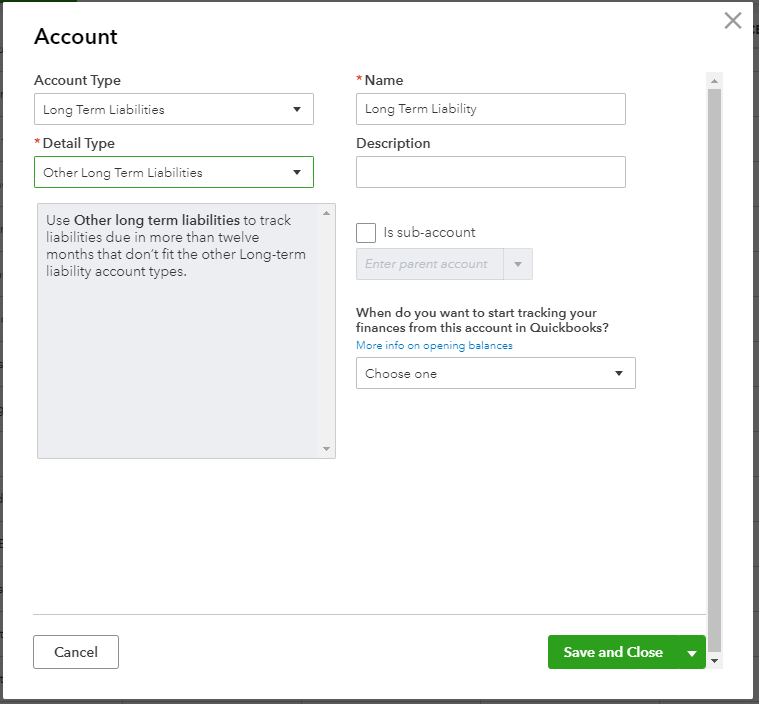Click the dialog scrollbar's up arrow
This screenshot has height=704, width=759.
tap(714, 80)
